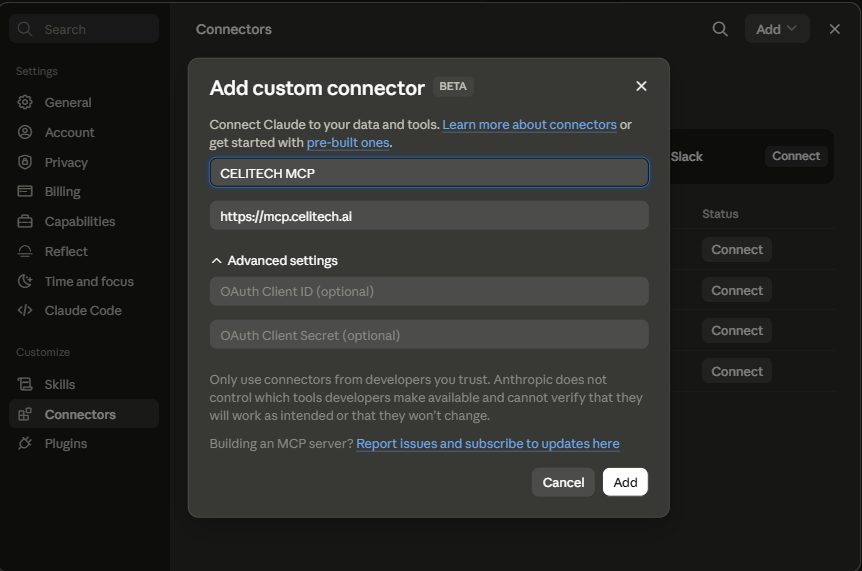862x571 pixels.
Task: Click the Connectors blocks icon
Action: pyautogui.click(x=25, y=414)
